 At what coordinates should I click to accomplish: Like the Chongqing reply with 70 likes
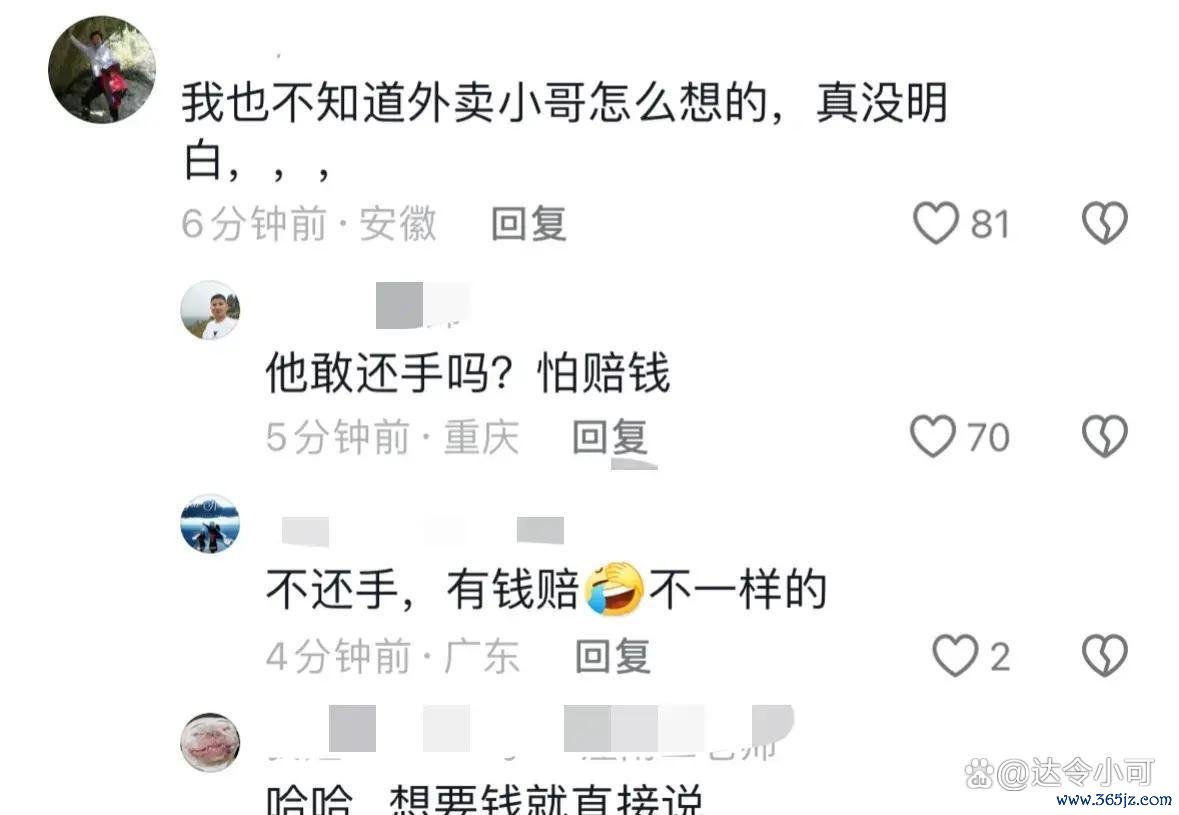[933, 436]
